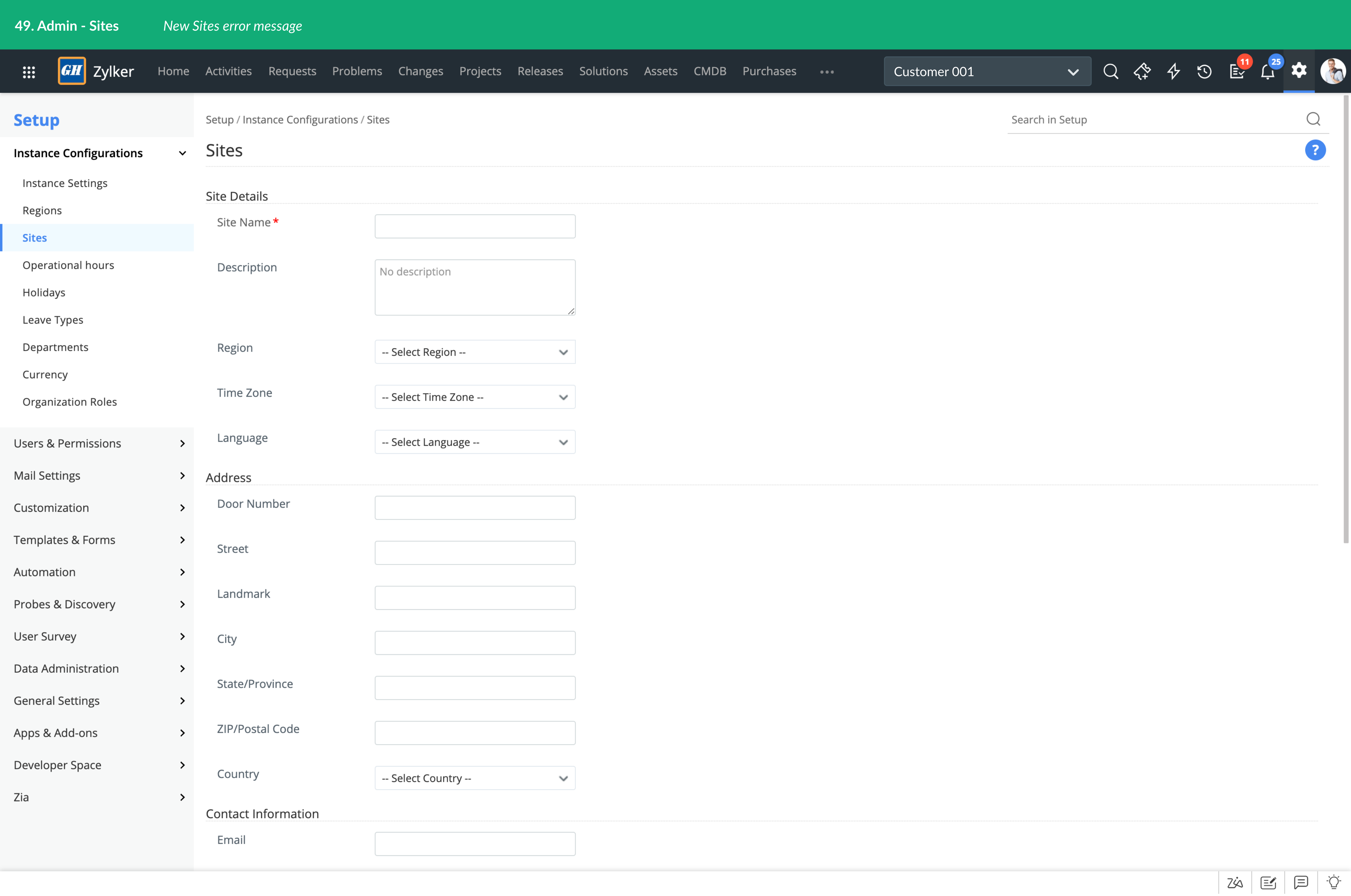Open the Select Time Zone dropdown
The width and height of the screenshot is (1351, 896).
click(x=475, y=397)
